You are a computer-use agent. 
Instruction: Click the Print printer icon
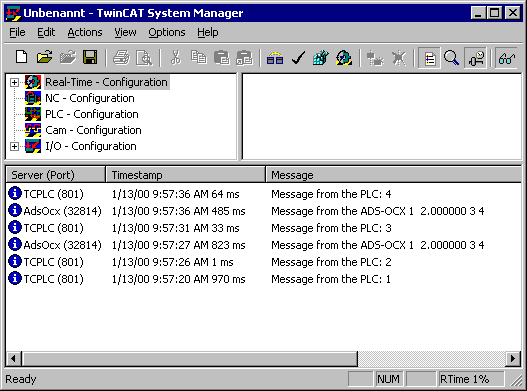pos(121,57)
